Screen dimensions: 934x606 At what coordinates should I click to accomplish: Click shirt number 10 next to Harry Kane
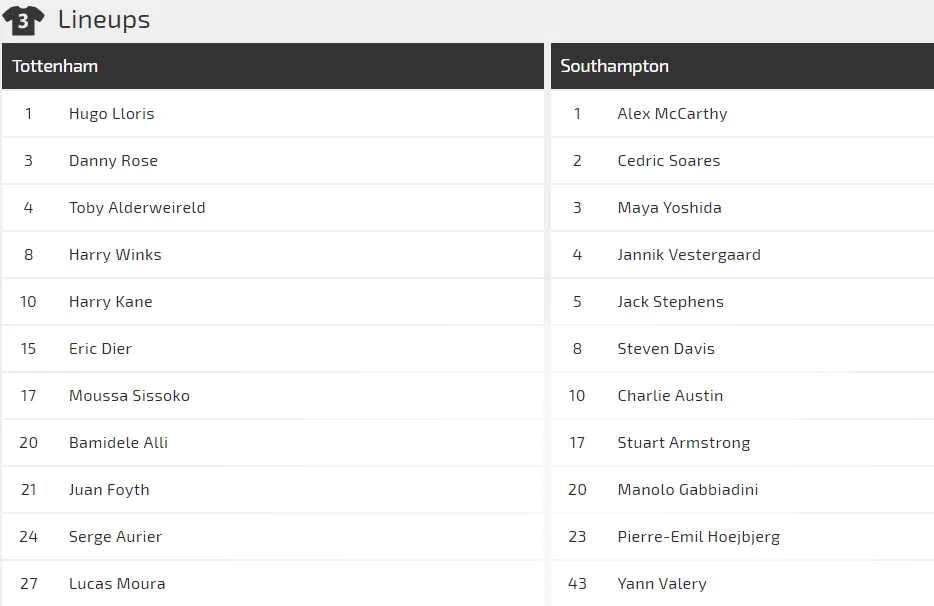tap(28, 301)
